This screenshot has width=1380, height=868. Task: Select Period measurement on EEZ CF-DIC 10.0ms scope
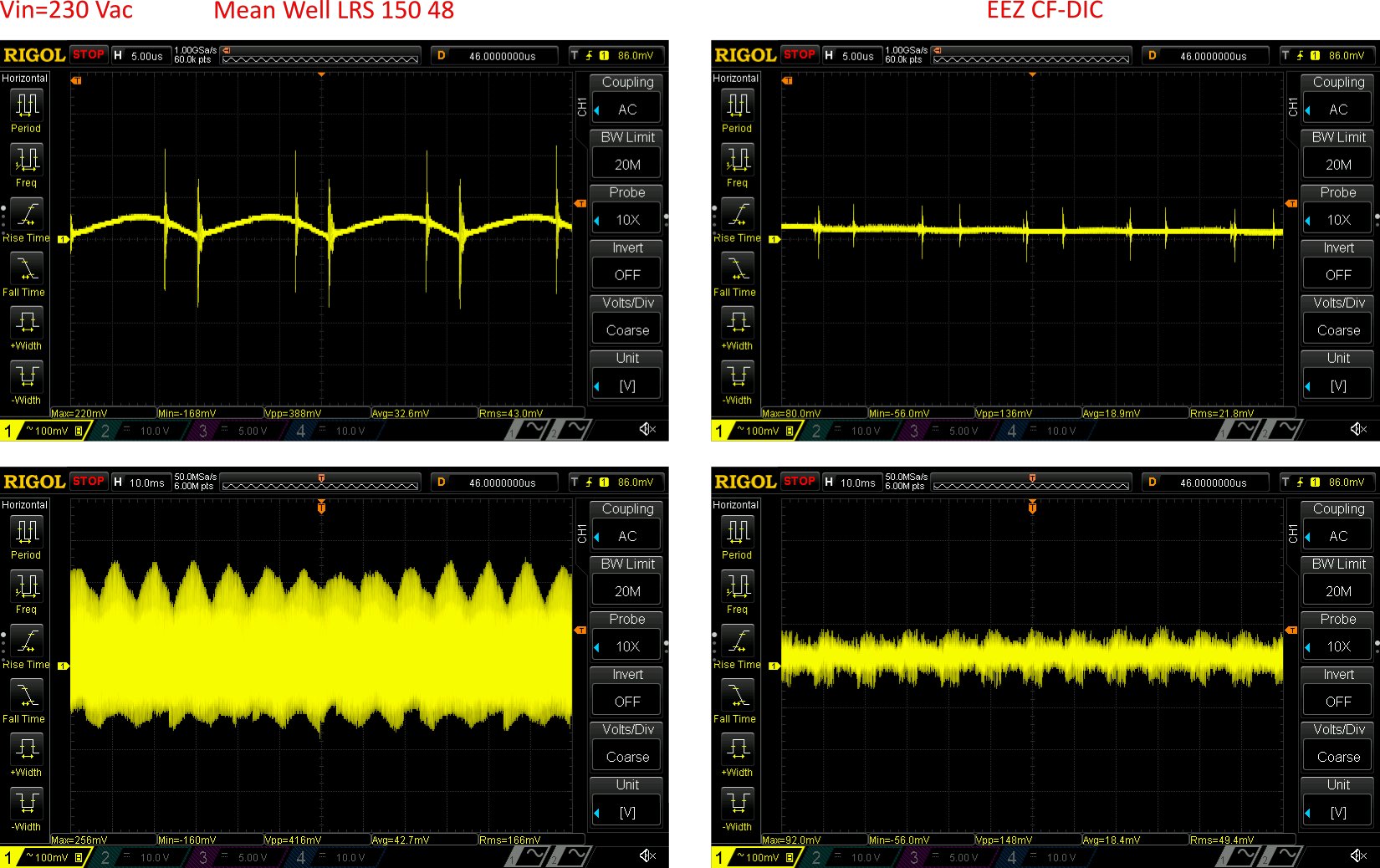[738, 533]
